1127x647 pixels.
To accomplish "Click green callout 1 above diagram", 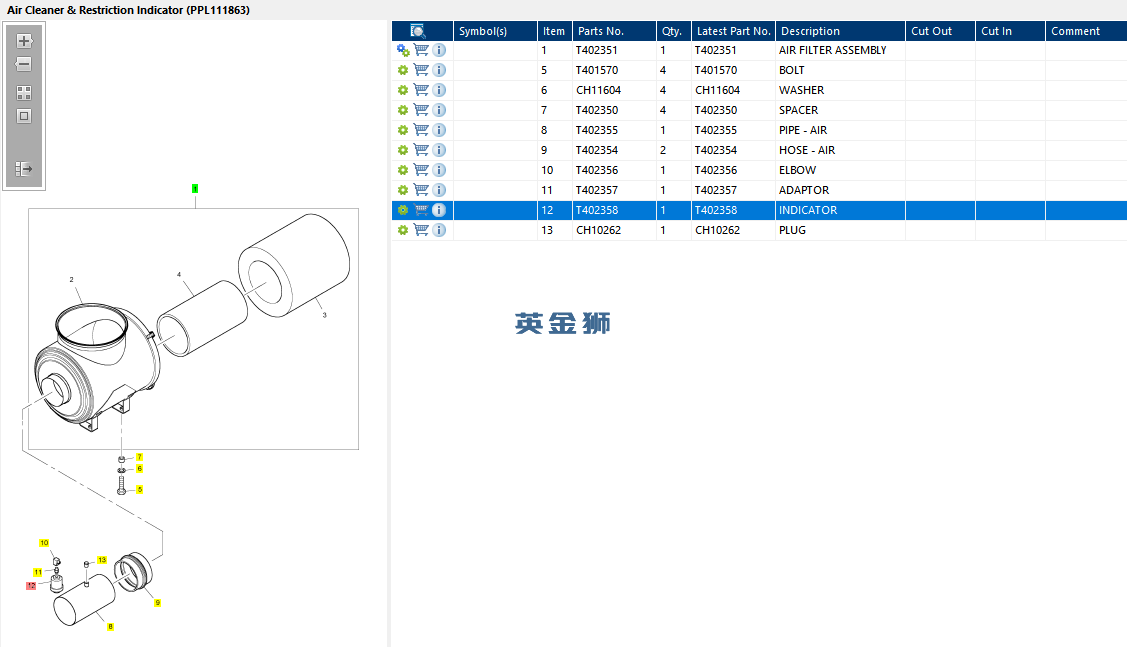I will tap(195, 188).
